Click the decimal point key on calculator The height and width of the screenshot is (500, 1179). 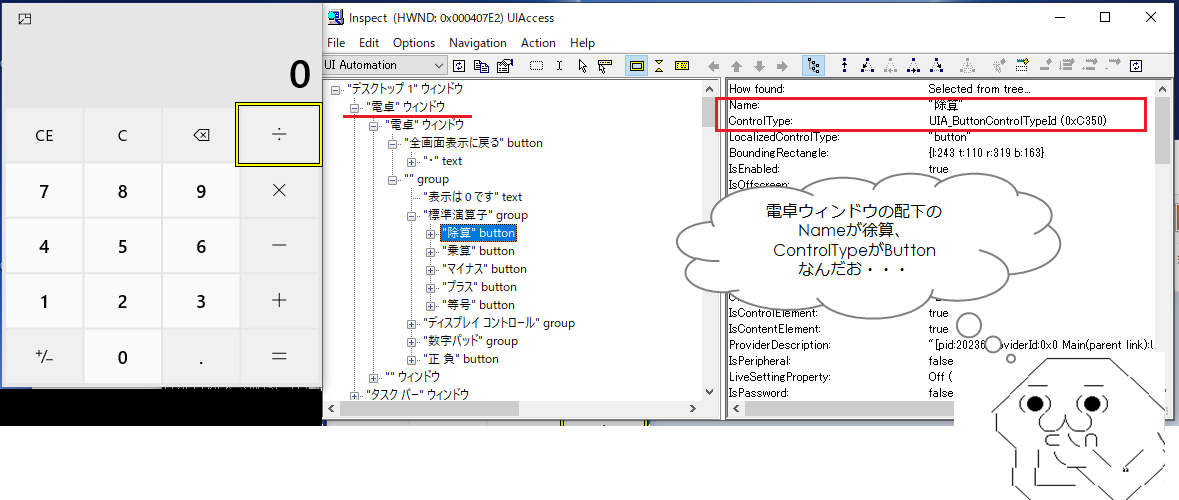[201, 357]
